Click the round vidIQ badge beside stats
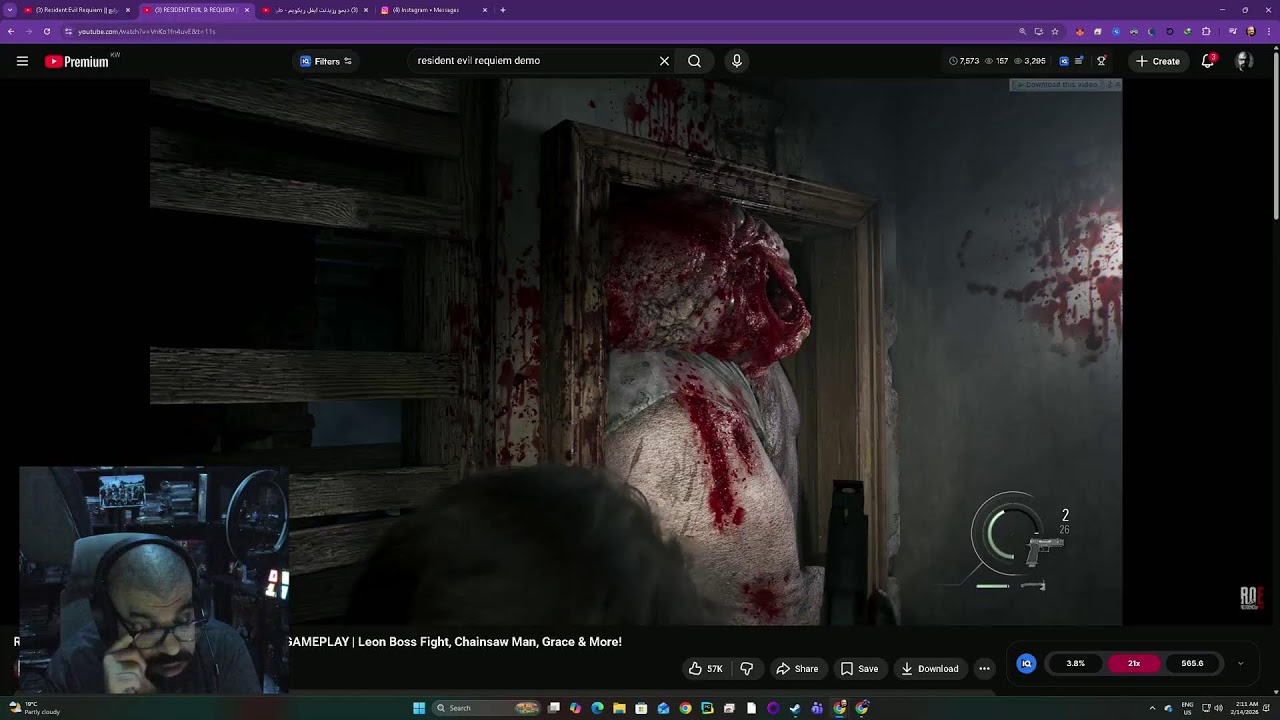 1026,663
